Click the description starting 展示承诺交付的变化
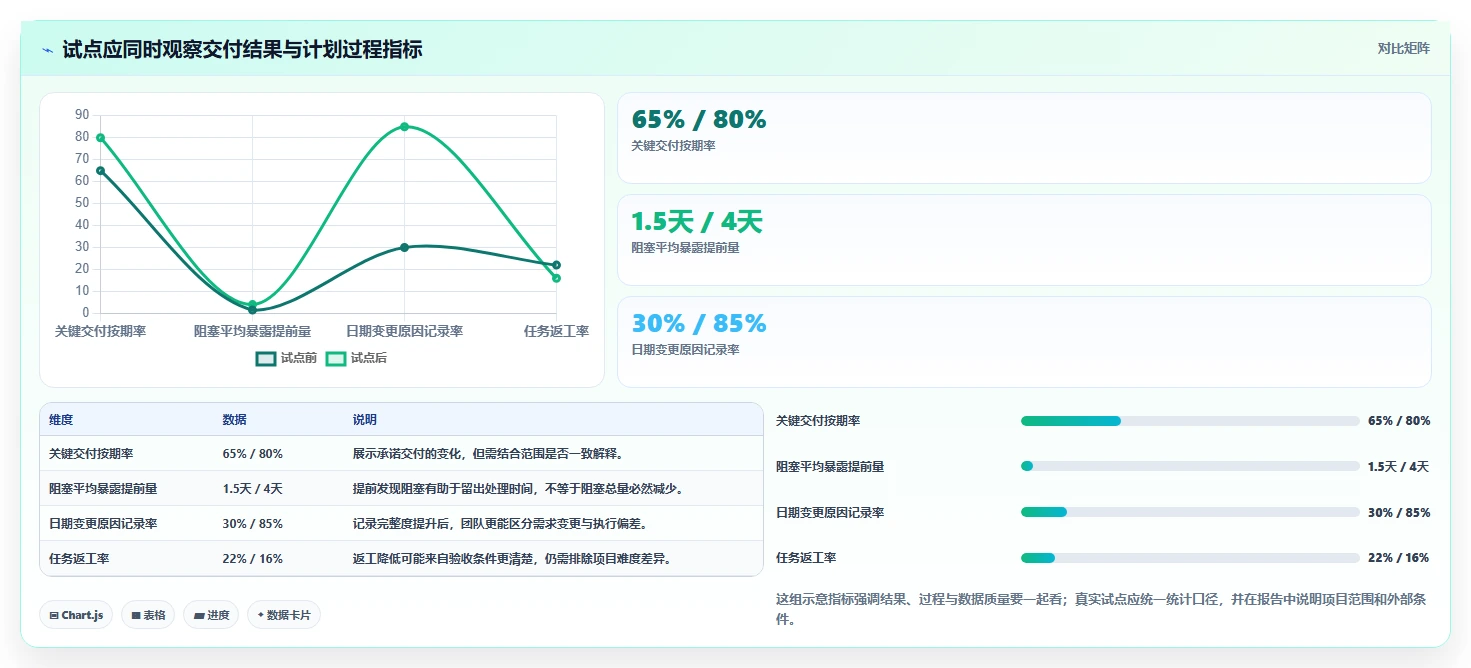Screen dimensions: 1471x668 pos(488,454)
